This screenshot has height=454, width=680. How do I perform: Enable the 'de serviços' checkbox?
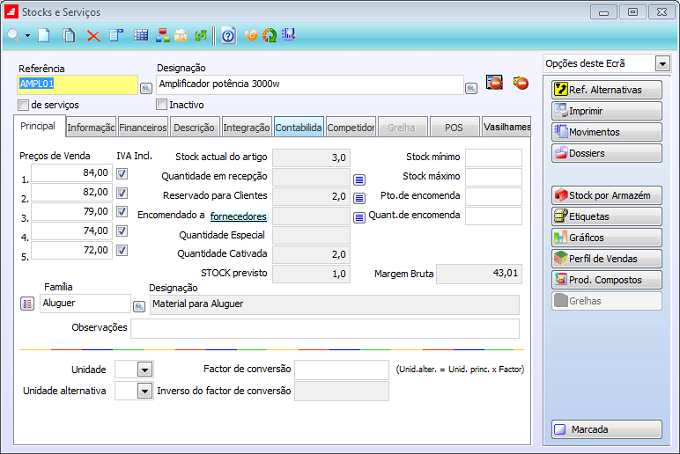tap(24, 104)
